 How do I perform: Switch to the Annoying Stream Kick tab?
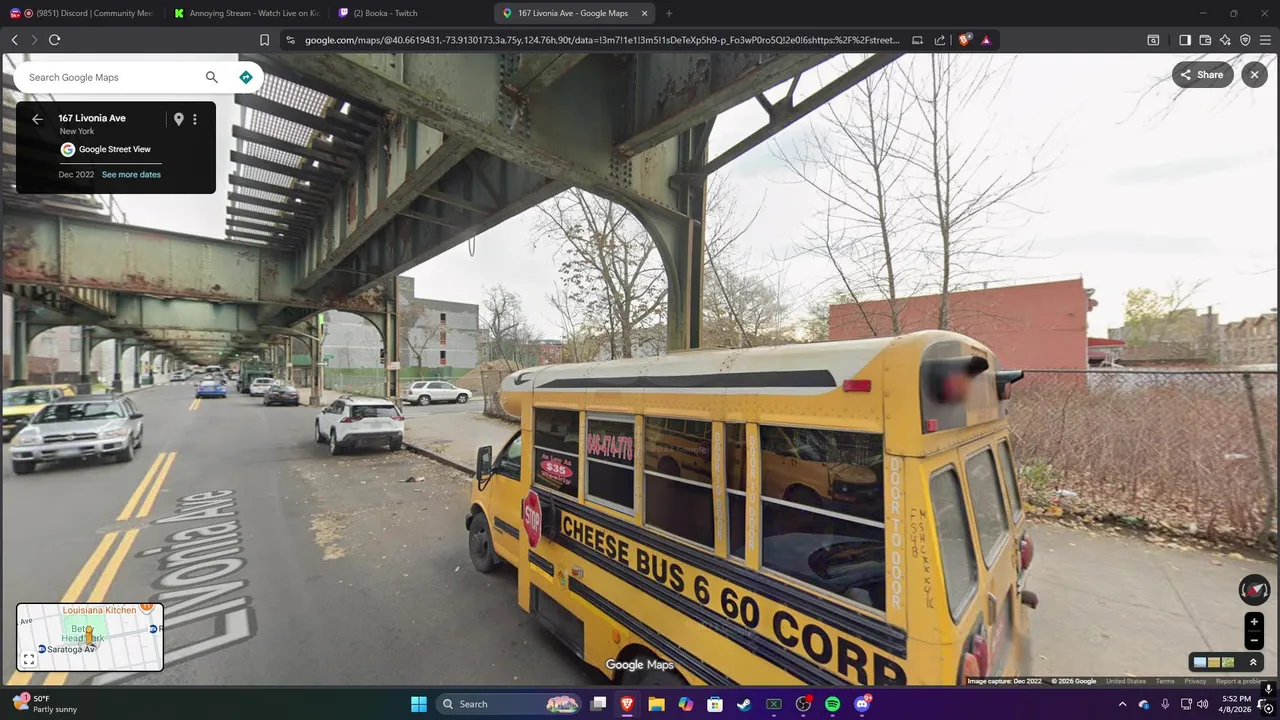(246, 13)
